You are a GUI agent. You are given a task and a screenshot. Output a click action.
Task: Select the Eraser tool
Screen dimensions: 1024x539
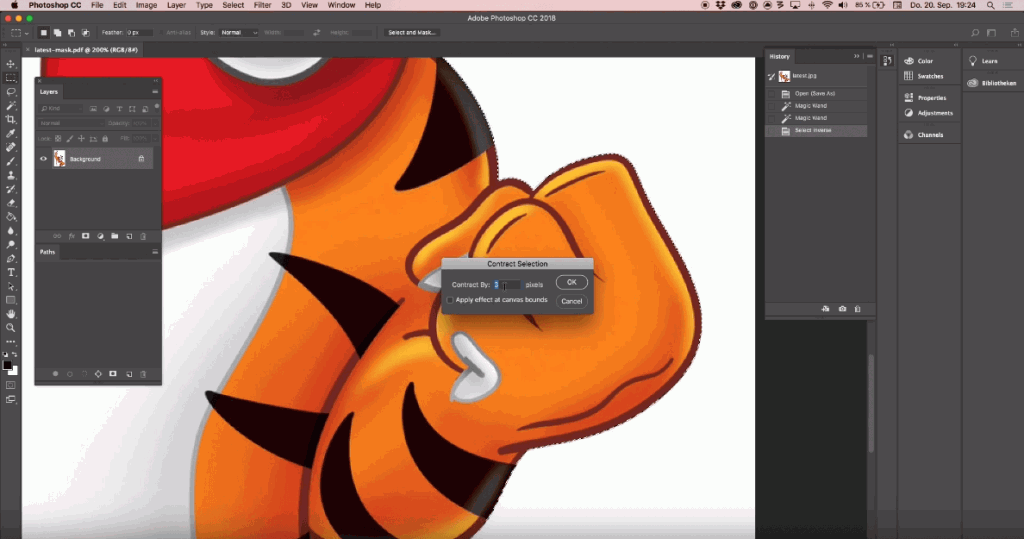pyautogui.click(x=10, y=203)
